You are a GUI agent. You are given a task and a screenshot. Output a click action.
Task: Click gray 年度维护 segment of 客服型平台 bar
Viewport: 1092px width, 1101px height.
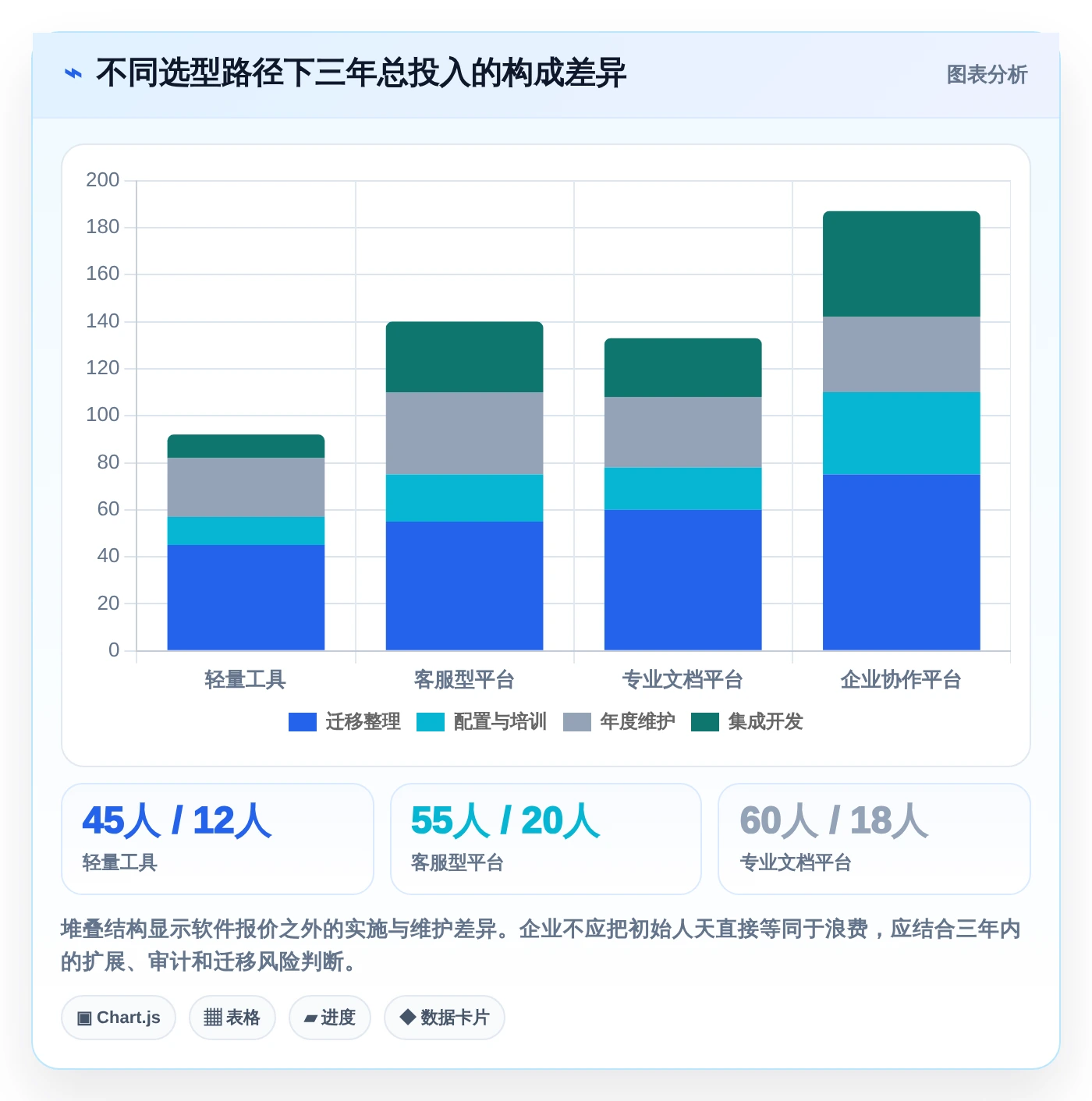pyautogui.click(x=464, y=434)
